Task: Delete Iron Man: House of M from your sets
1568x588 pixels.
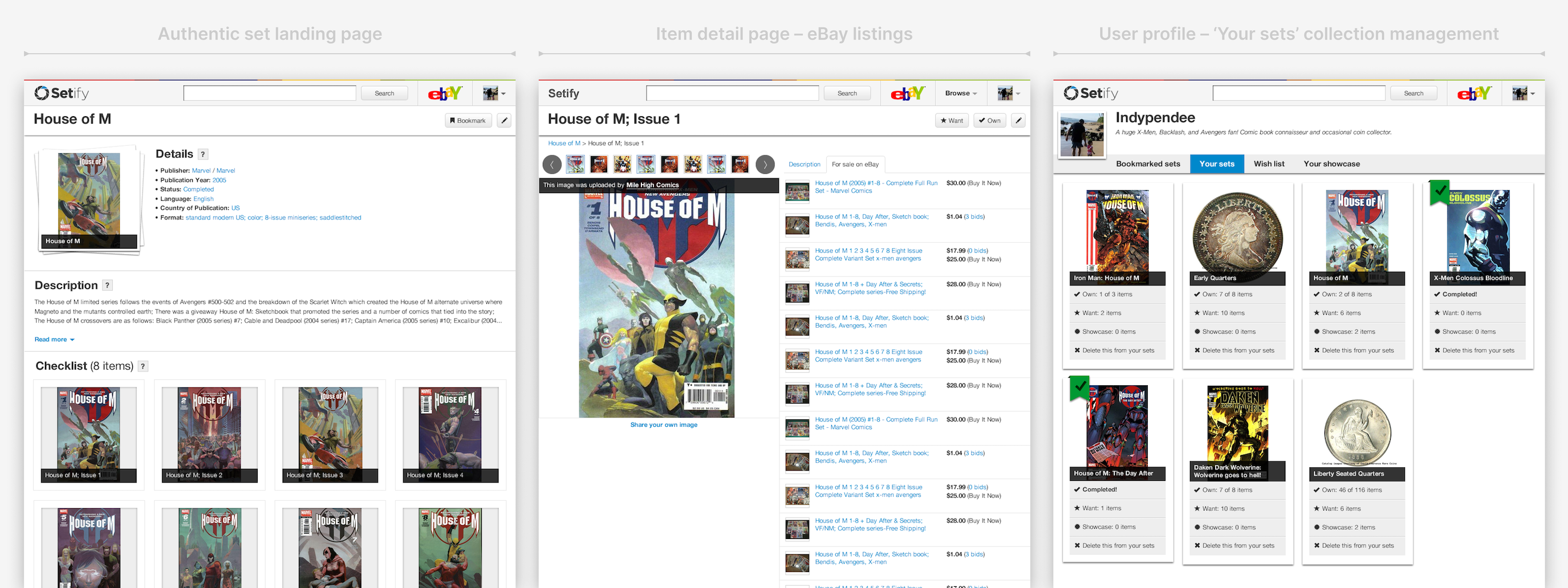Action: pyautogui.click(x=1114, y=350)
